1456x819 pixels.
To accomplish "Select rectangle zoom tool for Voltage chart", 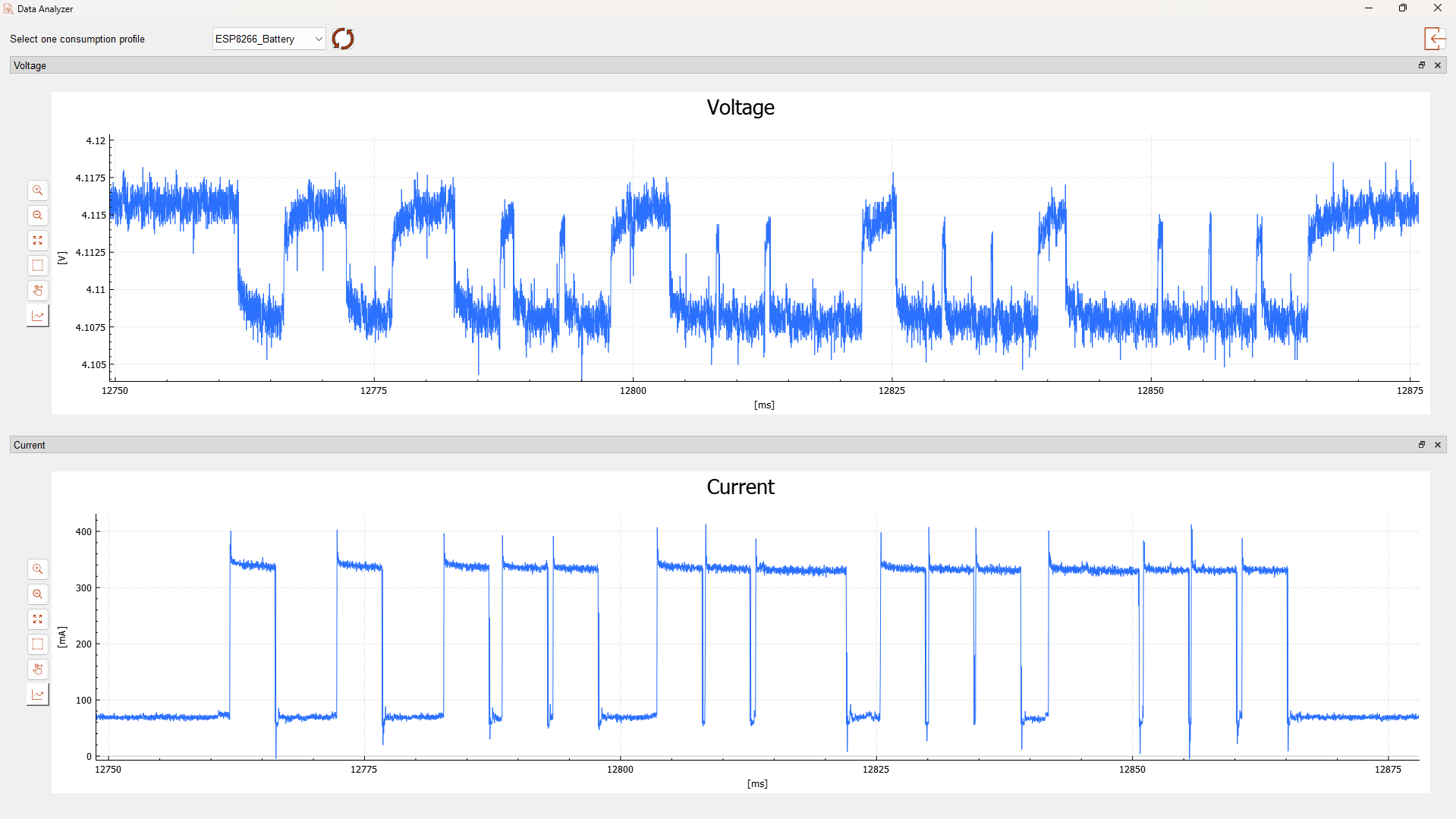I will pyautogui.click(x=37, y=266).
